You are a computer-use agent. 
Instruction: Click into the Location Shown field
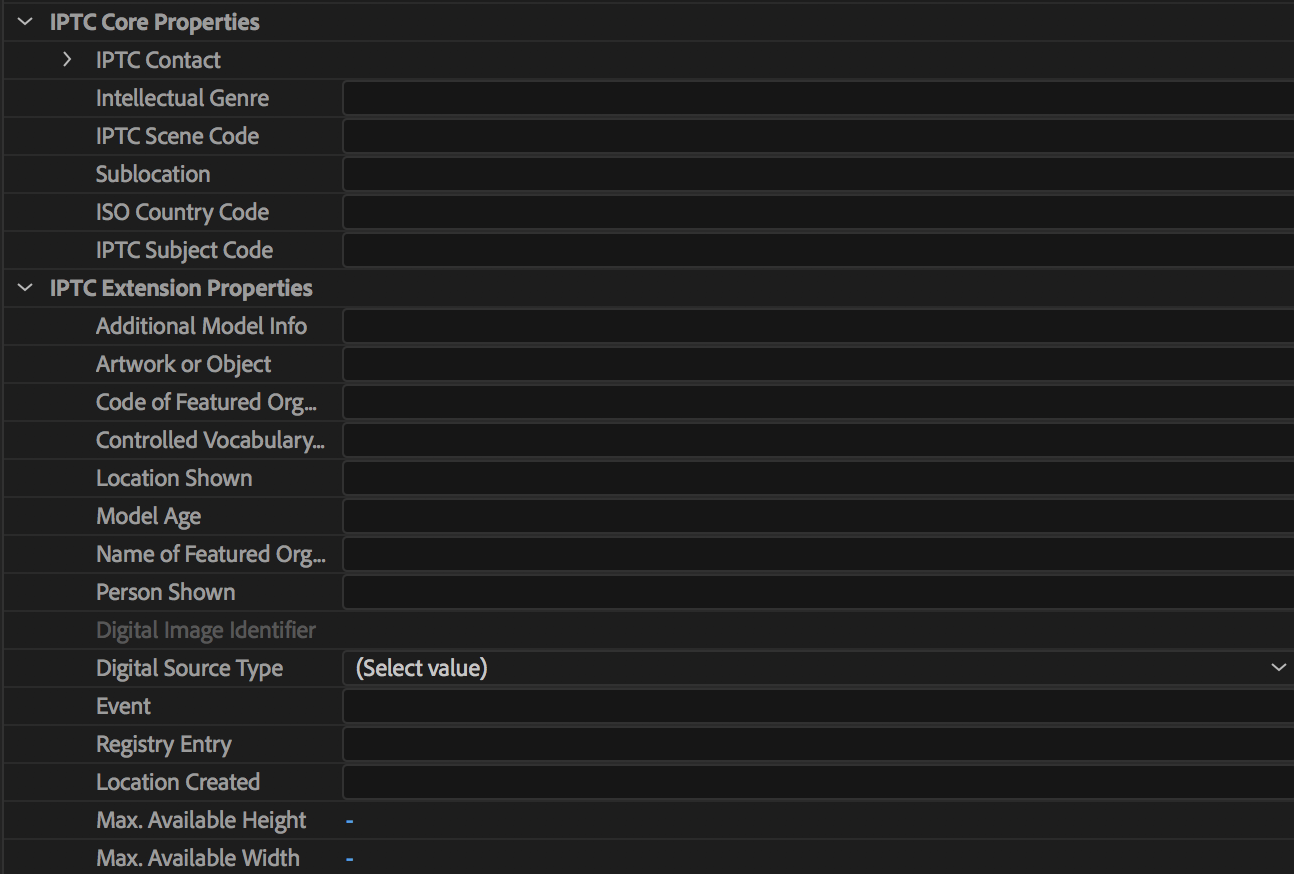click(700, 477)
